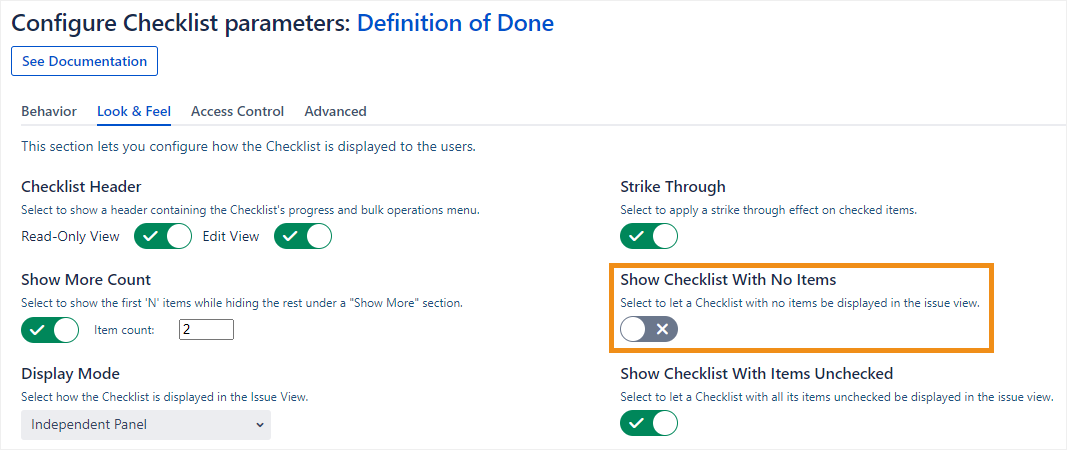This screenshot has width=1067, height=450.
Task: Open the Definition of Done link
Action: [455, 22]
